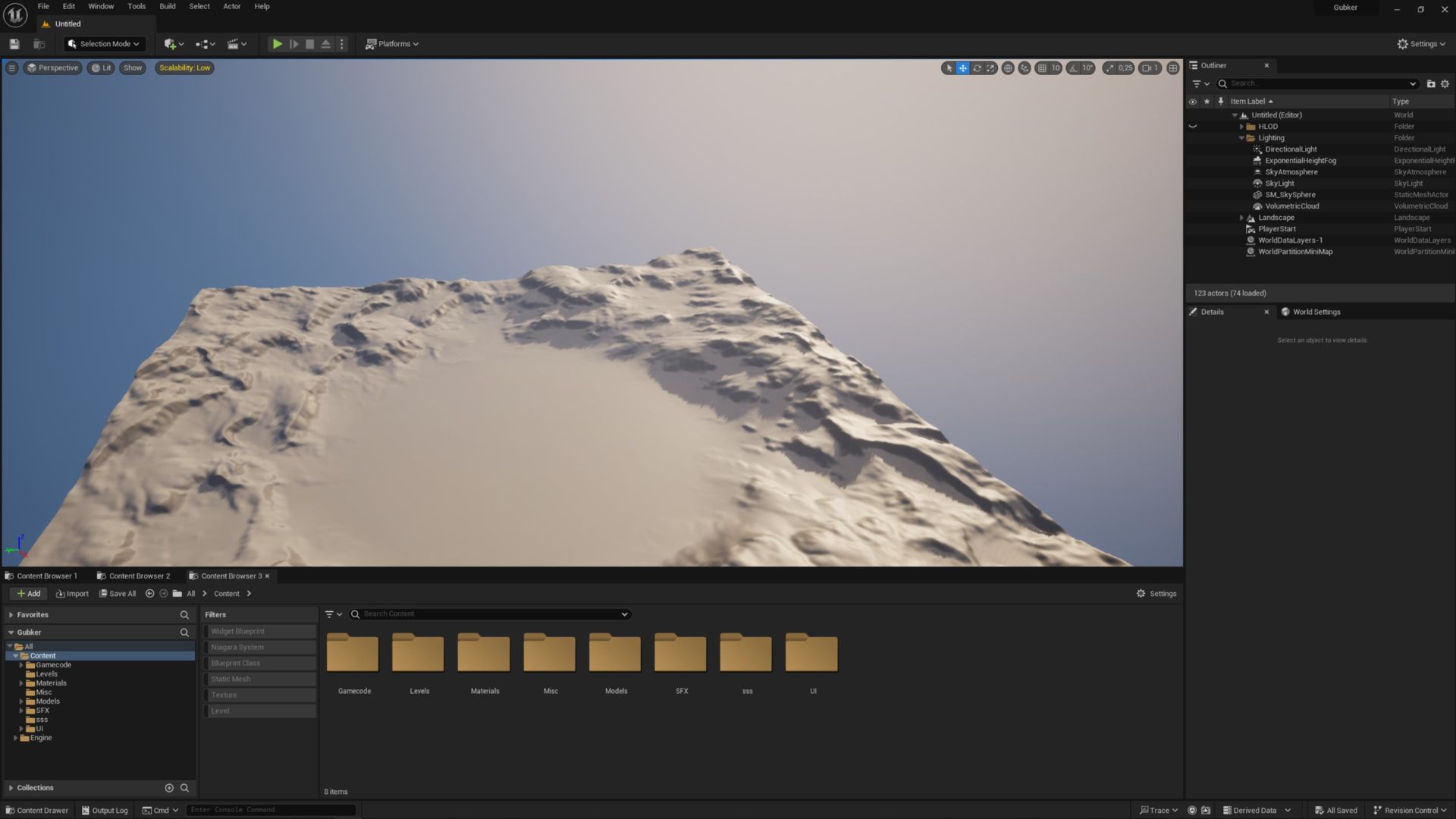The height and width of the screenshot is (819, 1456).
Task: Click the select objects arrow tool
Action: point(949,68)
